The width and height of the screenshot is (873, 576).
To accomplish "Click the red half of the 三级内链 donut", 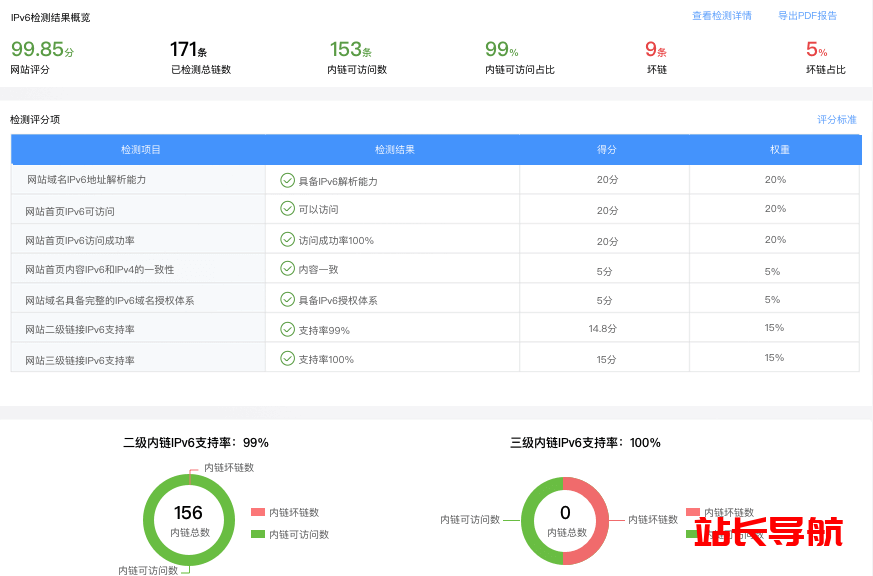I will pos(602,521).
